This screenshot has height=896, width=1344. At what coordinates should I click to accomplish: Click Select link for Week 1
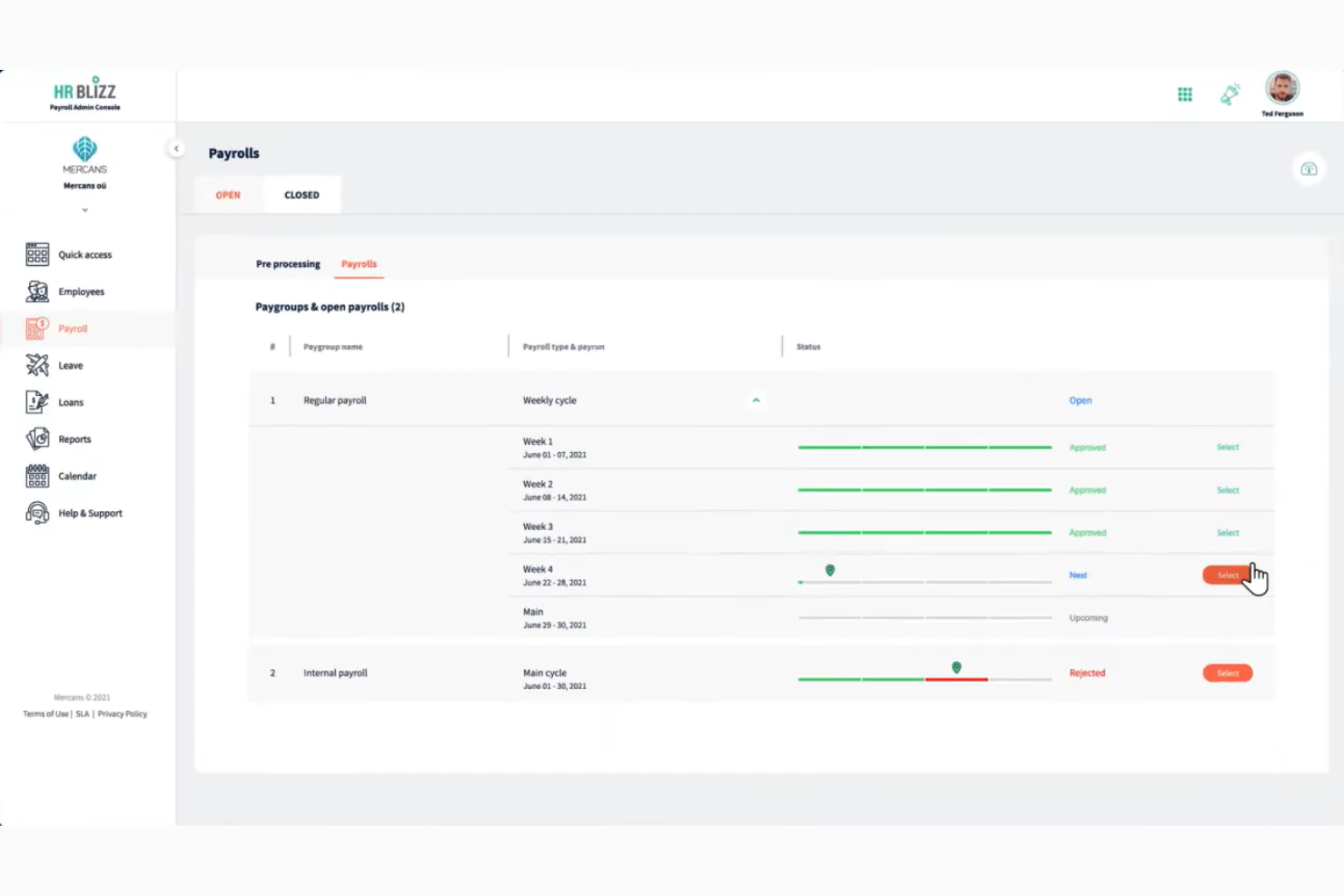point(1228,448)
